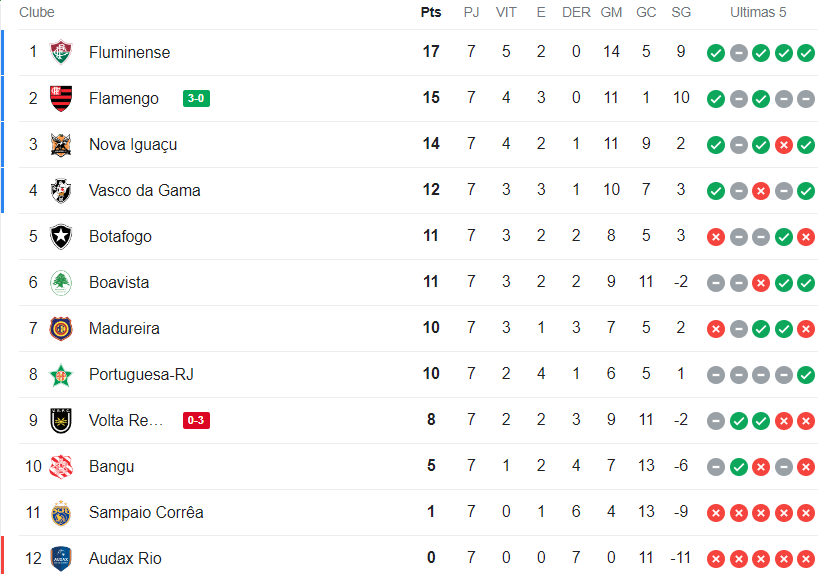
Task: Click the Fluminense club crest
Action: (61, 52)
